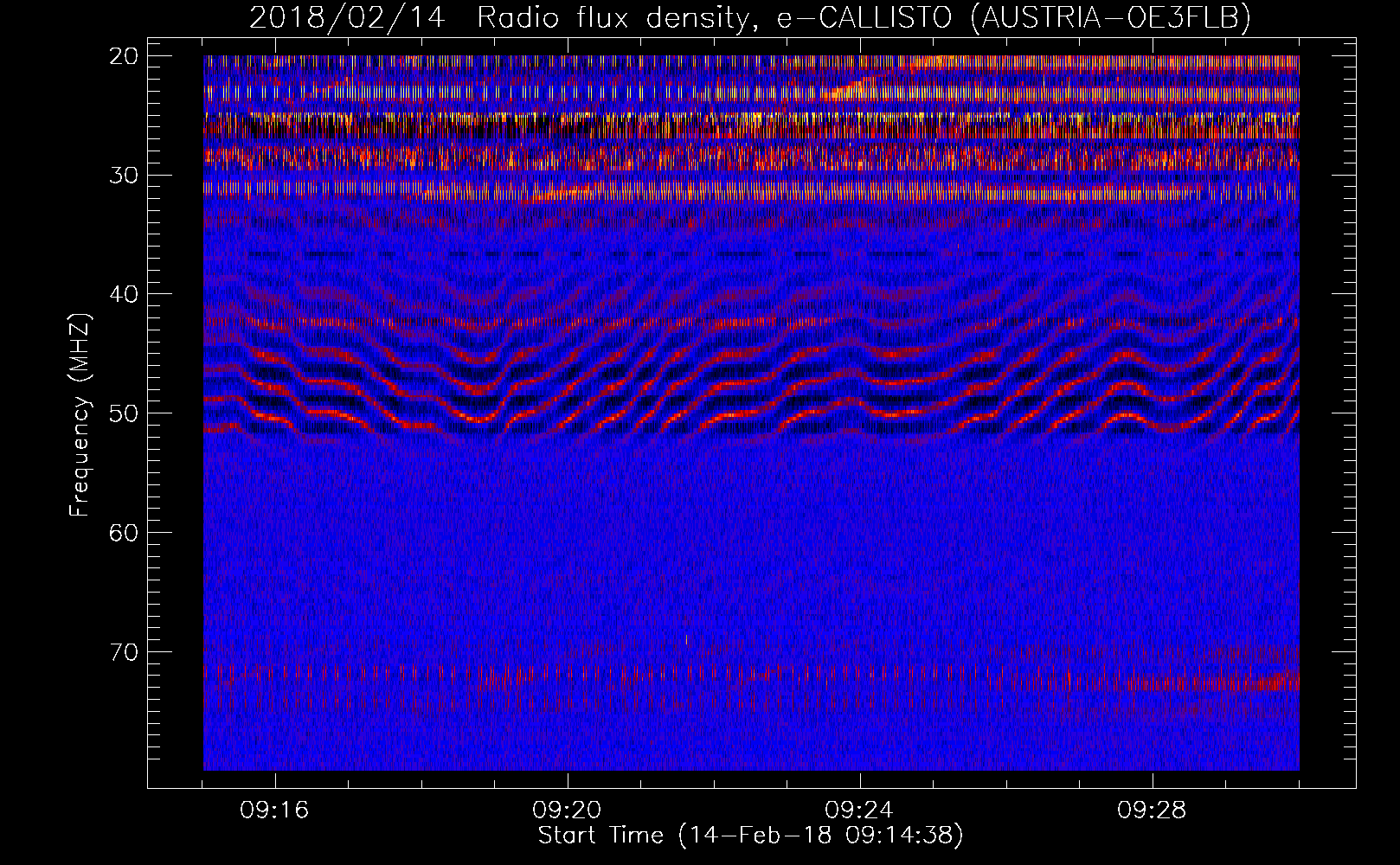1400x865 pixels.
Task: Click the 'Frequency (MHZ)' axis label
Action: 79,414
